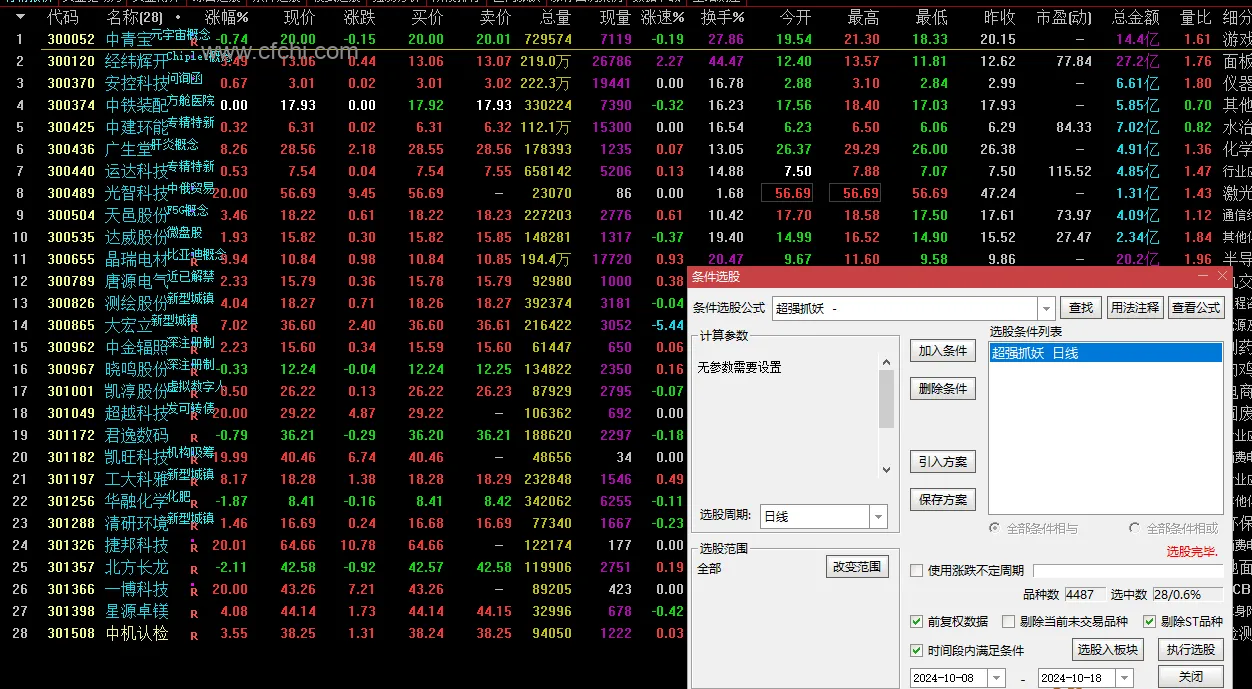1252x689 pixels.
Task: Uncheck the 前复权数据 checkbox
Action: point(917,621)
